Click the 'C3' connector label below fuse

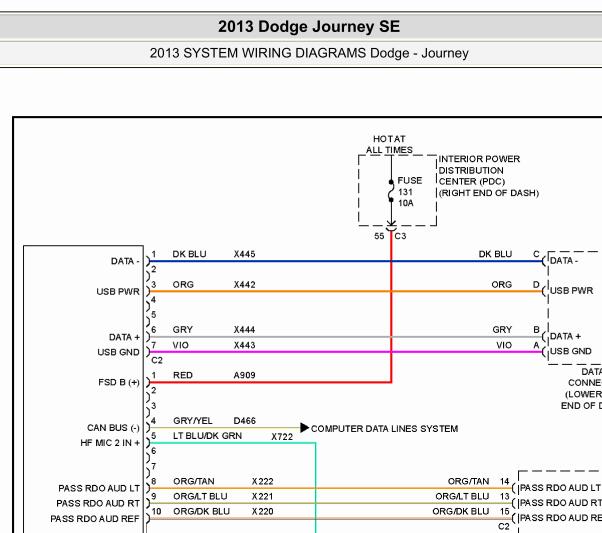(x=400, y=236)
